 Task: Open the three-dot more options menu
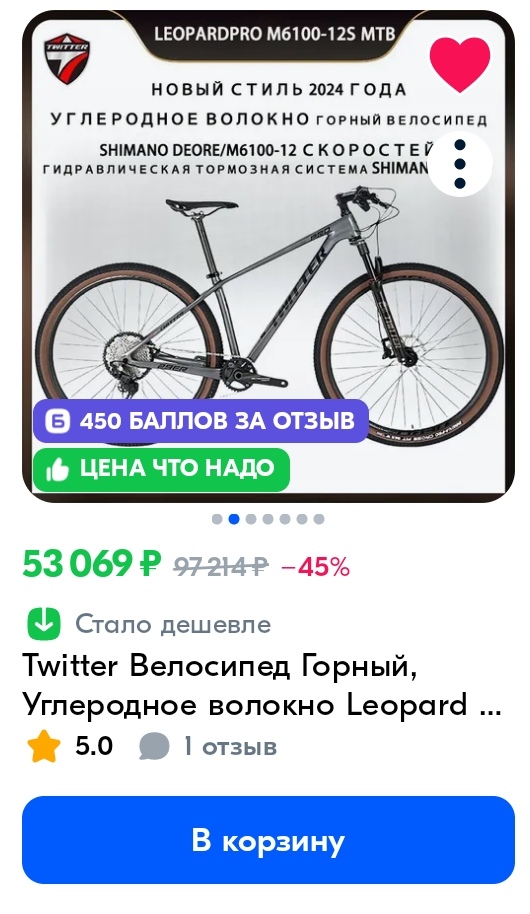(x=459, y=164)
